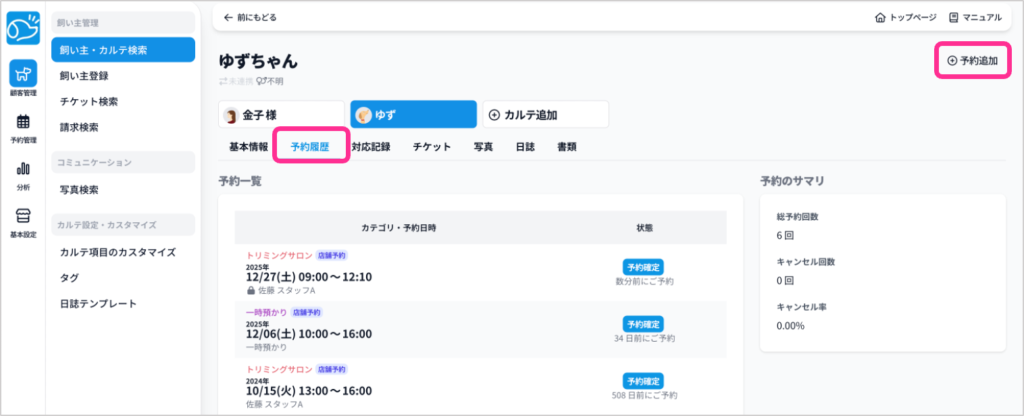Open カルテ項目のカスタマイズ menu item
Screen dimensions: 1024x416
pyautogui.click(x=118, y=252)
